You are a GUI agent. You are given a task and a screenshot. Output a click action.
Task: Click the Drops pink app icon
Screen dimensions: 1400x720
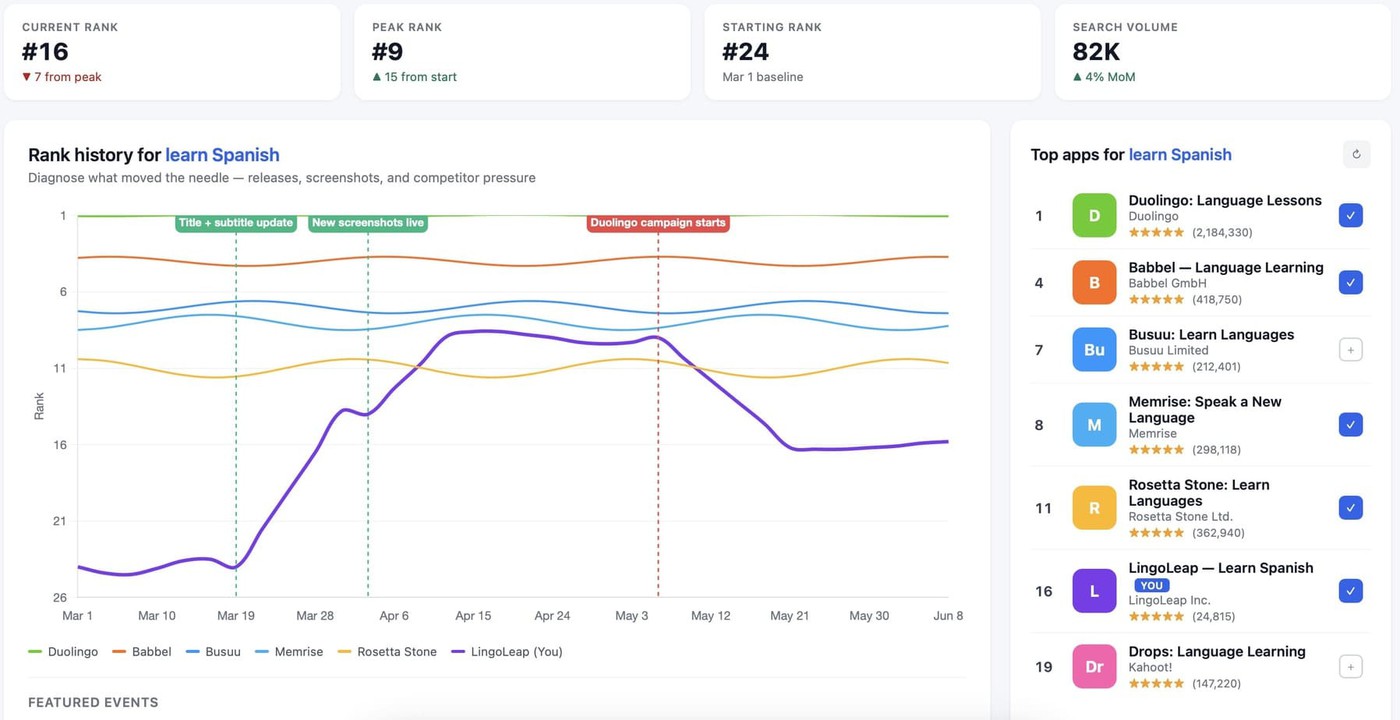[x=1094, y=667]
